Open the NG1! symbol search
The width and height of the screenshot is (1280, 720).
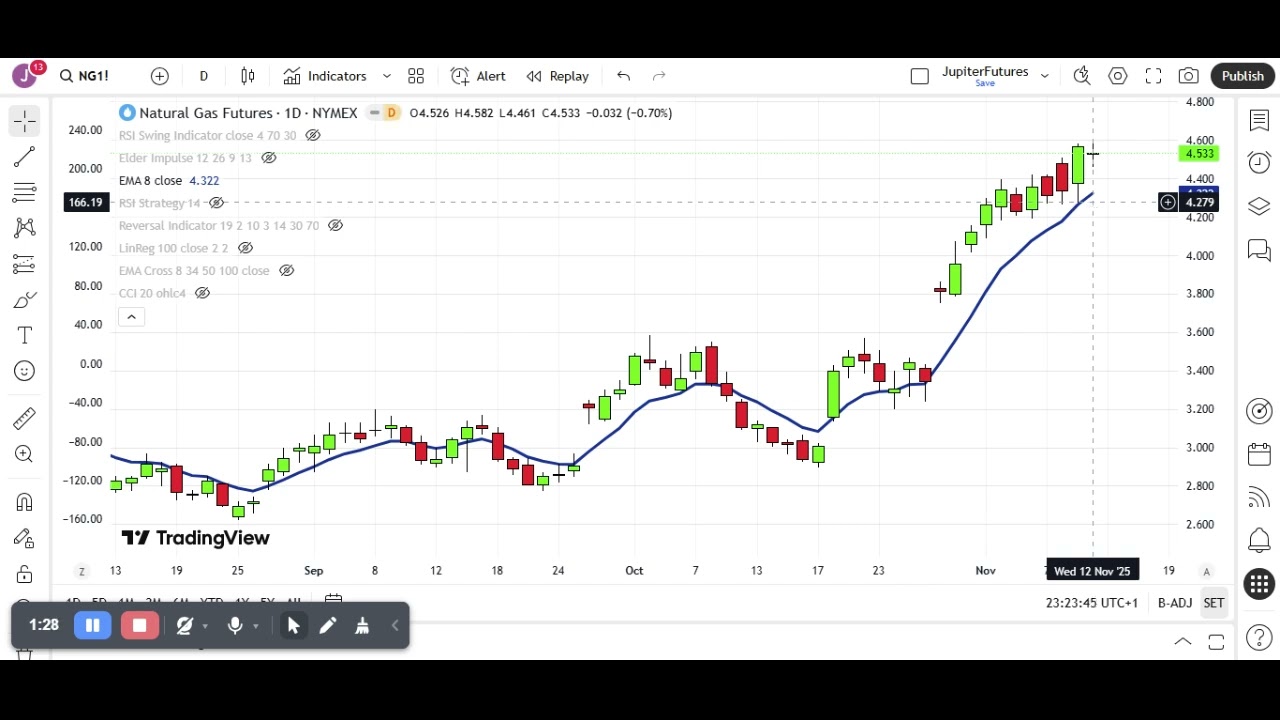(x=84, y=76)
